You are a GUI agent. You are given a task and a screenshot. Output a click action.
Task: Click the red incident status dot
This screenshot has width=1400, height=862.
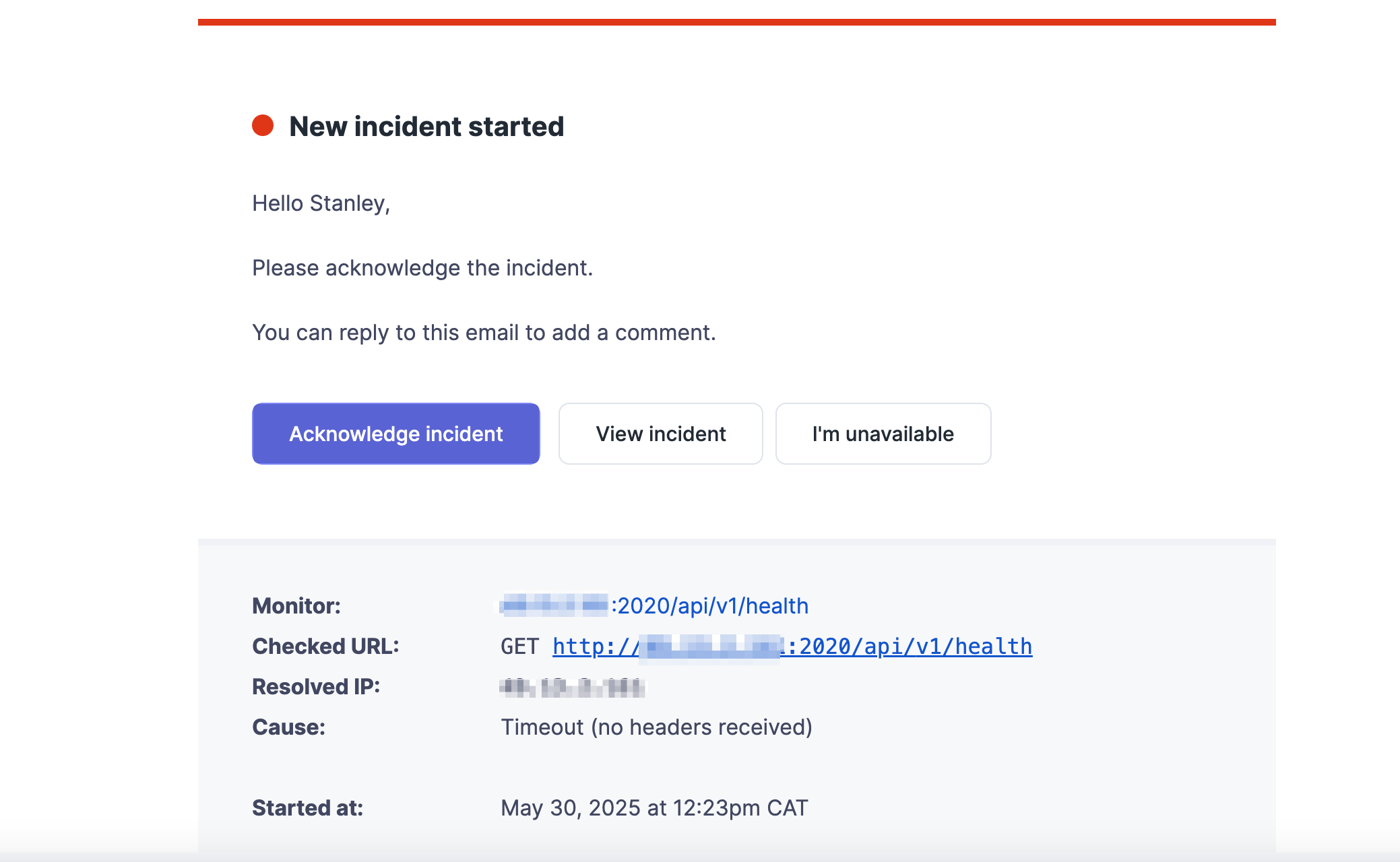263,125
